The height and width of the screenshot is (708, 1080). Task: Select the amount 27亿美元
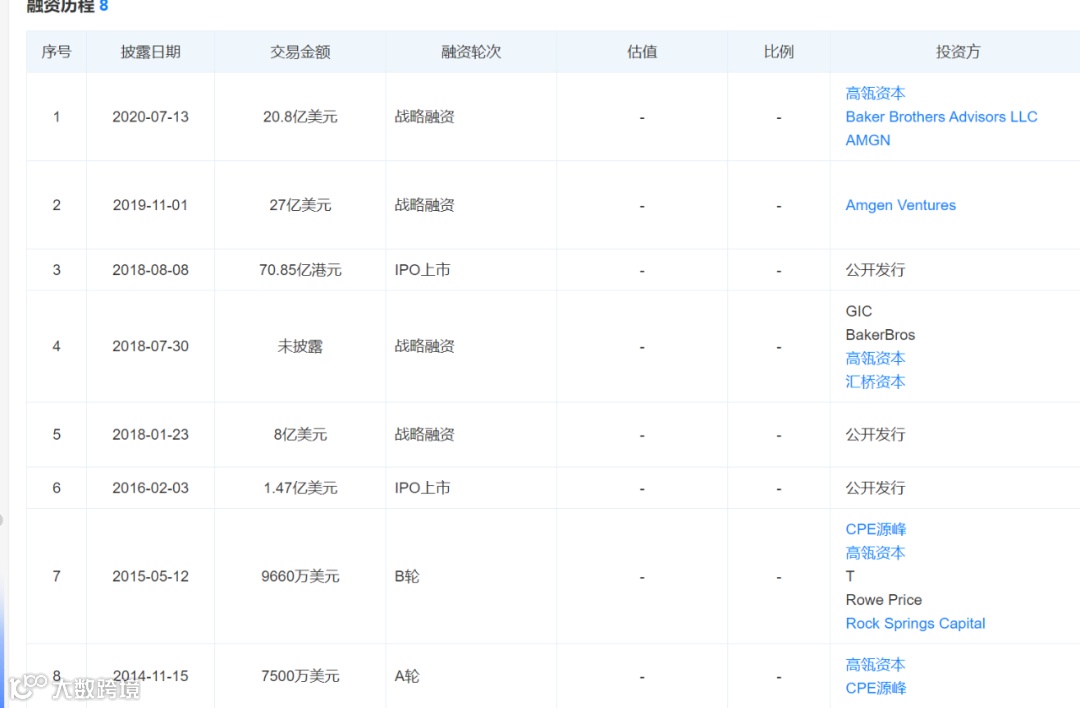click(300, 205)
